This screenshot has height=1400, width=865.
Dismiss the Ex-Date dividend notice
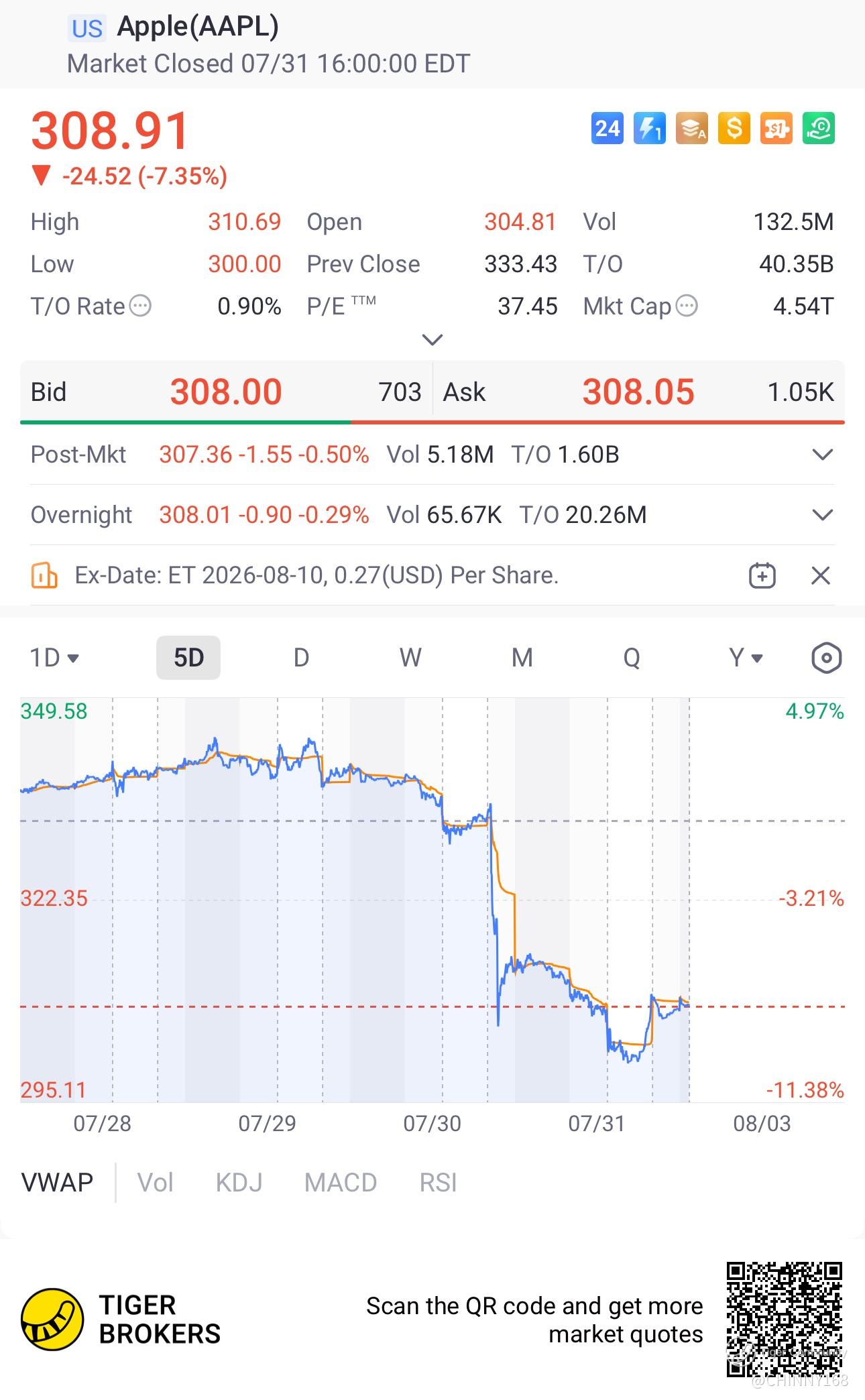(821, 576)
